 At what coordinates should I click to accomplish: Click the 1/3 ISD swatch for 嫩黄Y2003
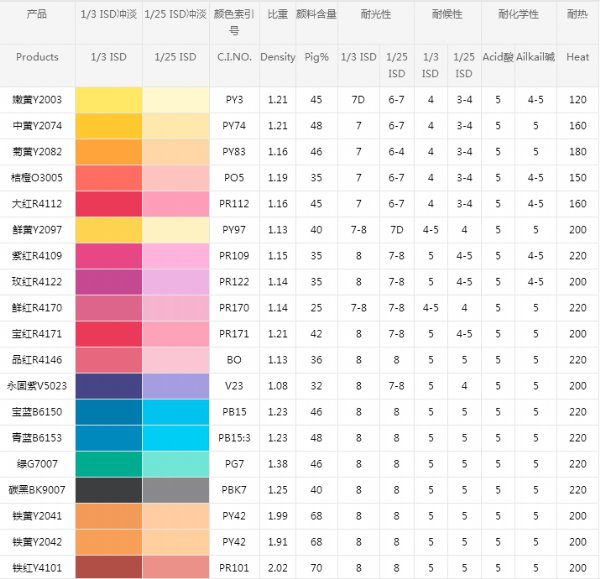coord(108,100)
